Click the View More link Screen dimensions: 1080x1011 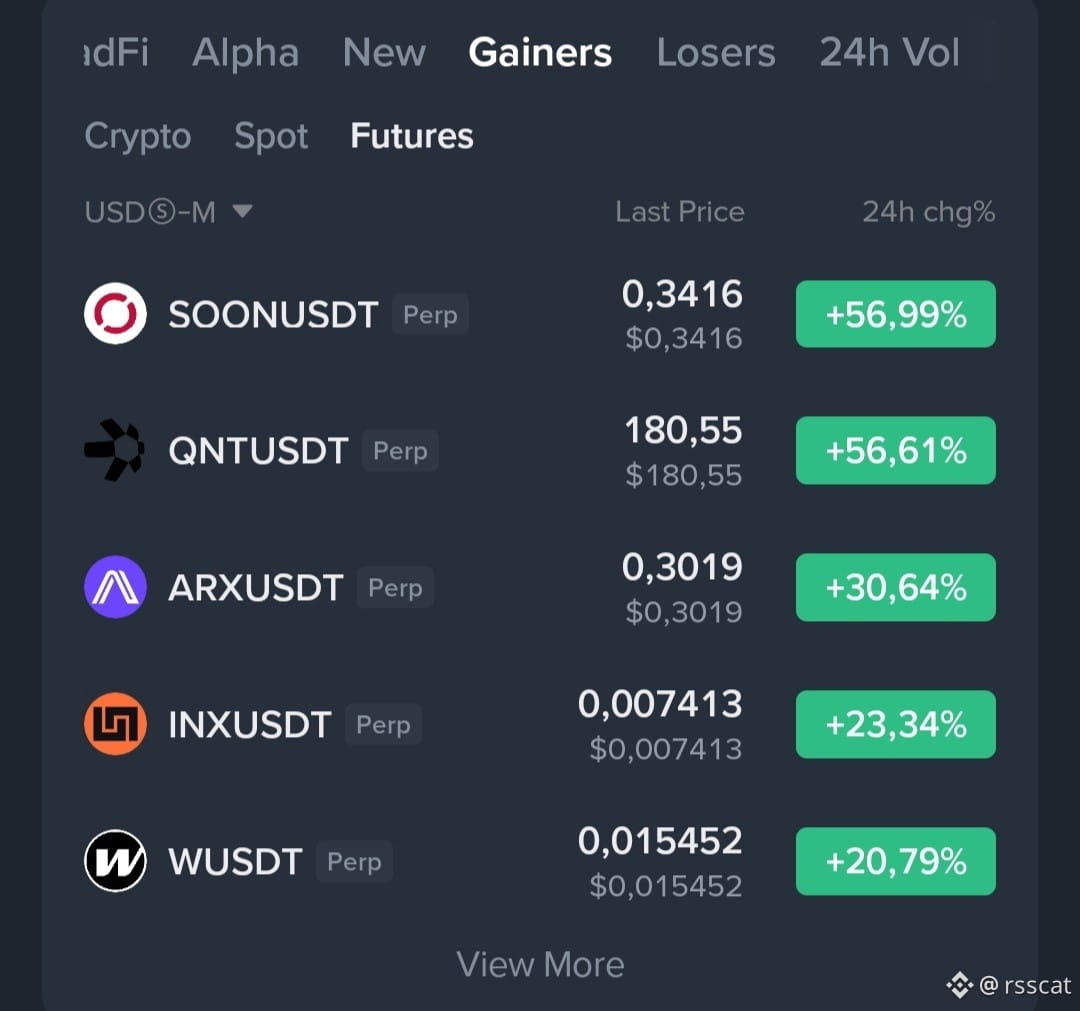(x=540, y=964)
